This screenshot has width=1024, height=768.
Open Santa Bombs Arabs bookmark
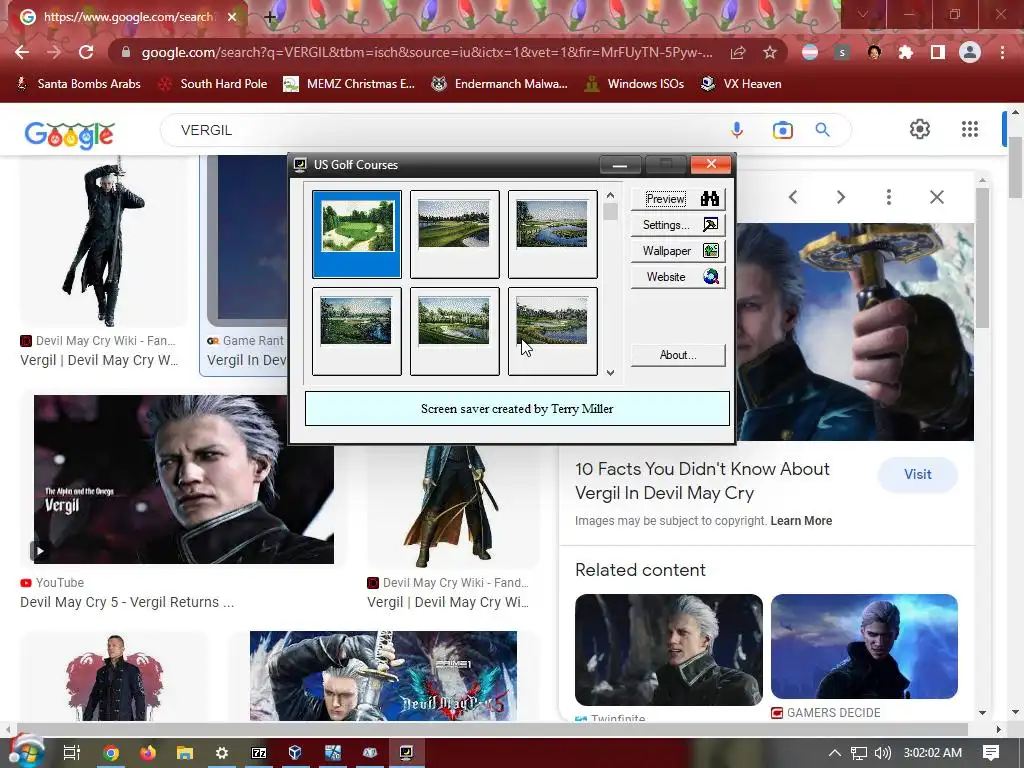[78, 84]
